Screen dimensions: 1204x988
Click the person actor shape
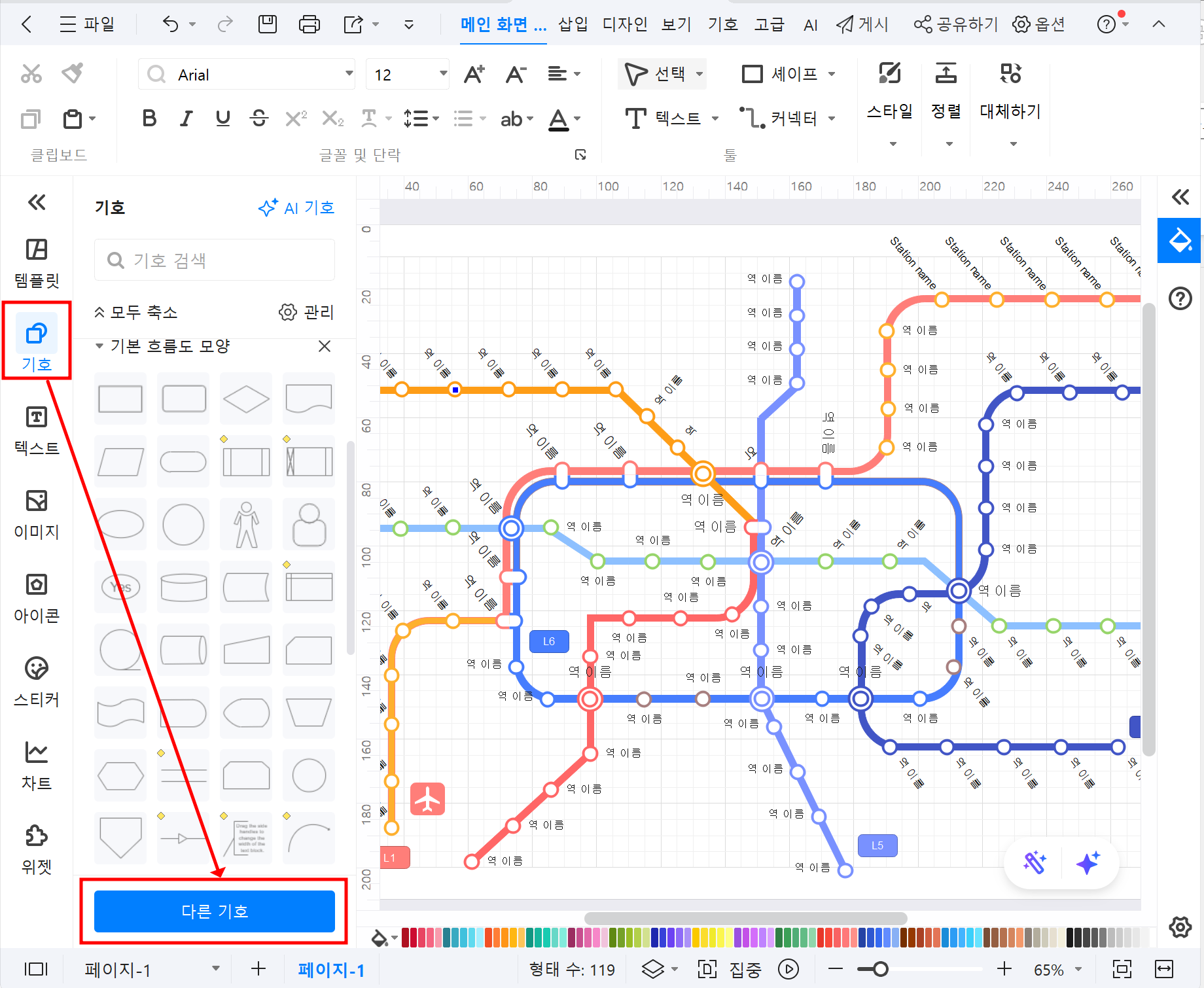point(246,524)
